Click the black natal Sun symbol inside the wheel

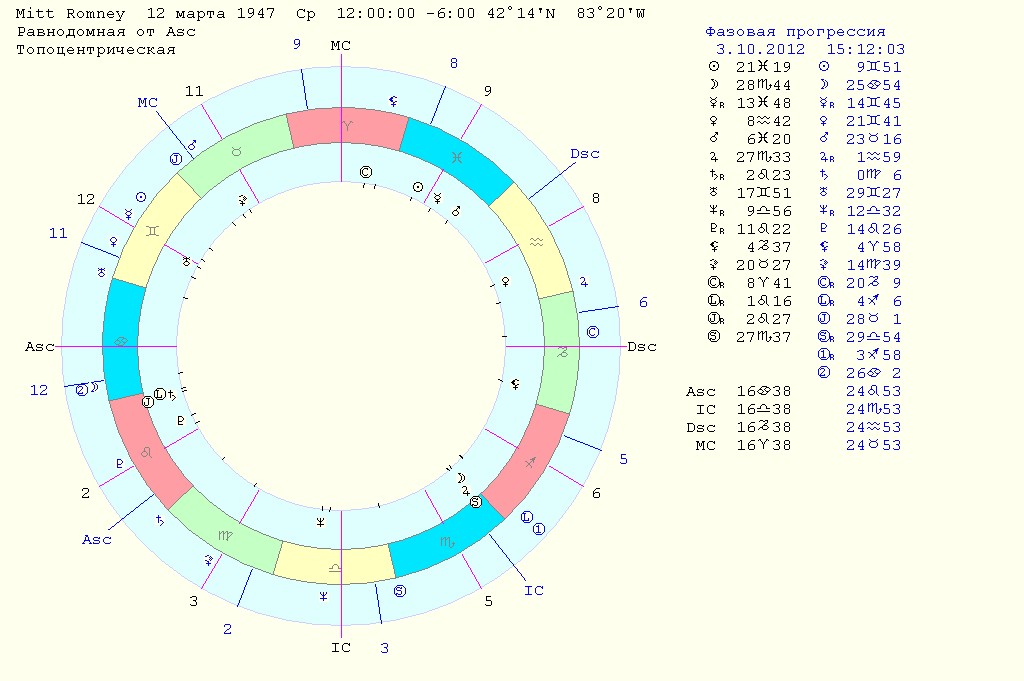pos(418,187)
